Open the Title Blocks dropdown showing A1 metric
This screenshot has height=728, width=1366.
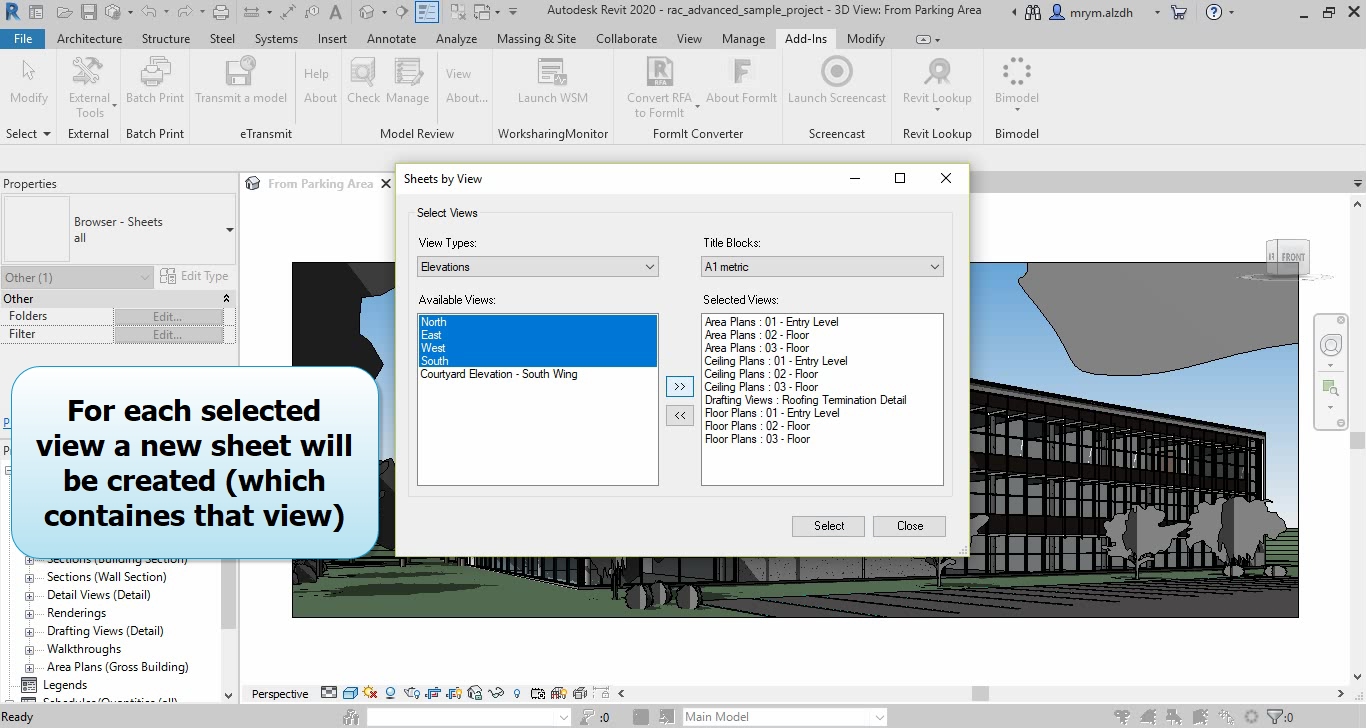click(822, 267)
